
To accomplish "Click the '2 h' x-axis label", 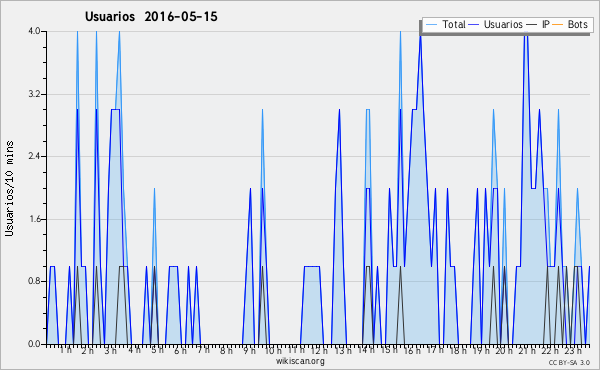I will tap(87, 351).
